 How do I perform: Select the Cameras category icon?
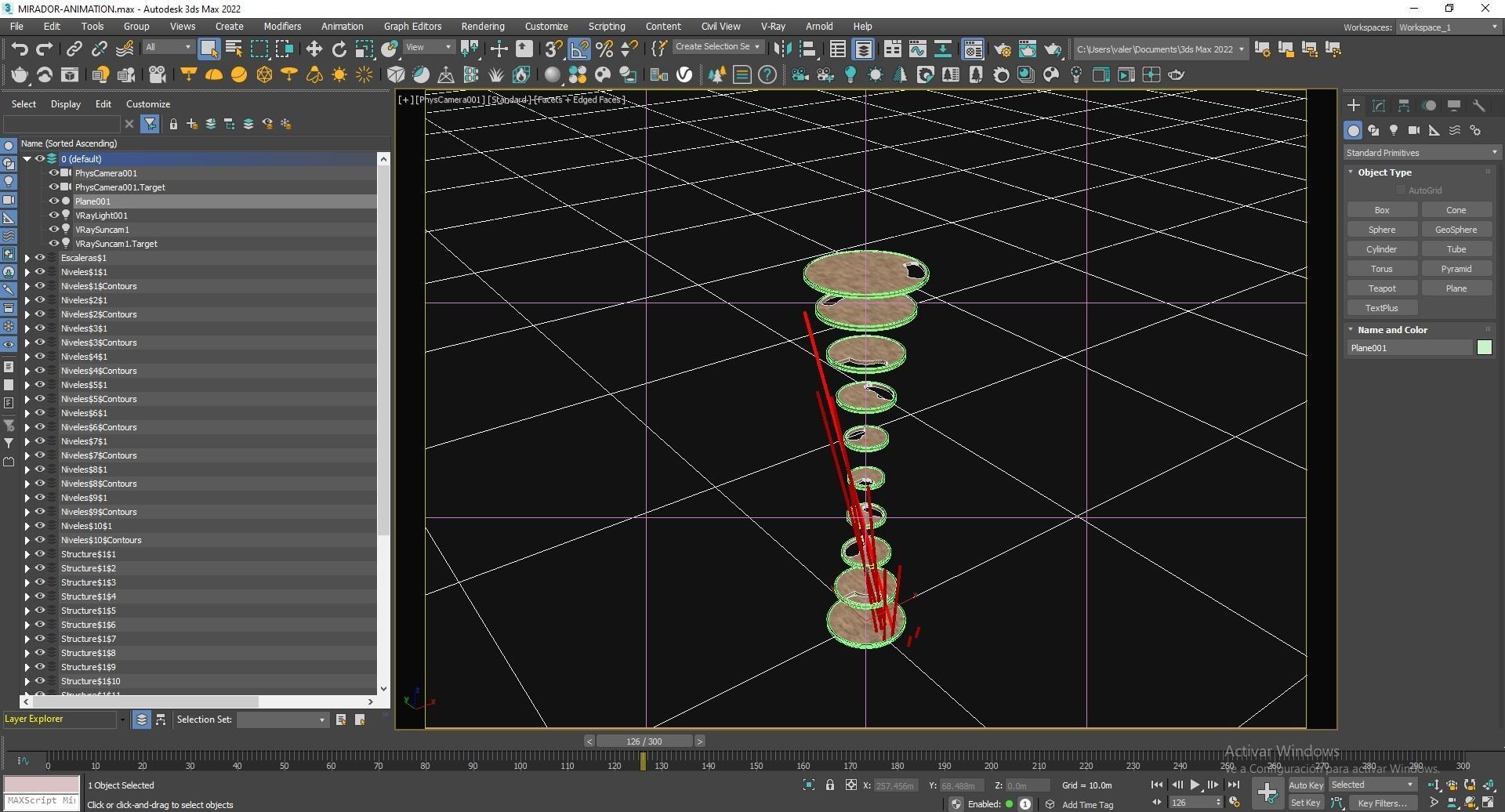point(1414,130)
